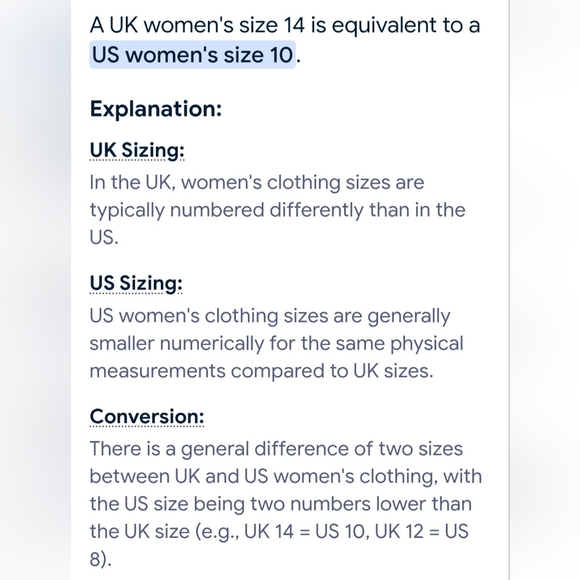Click the lone "US." line under UK Sizing
580x580 pixels.
click(104, 237)
